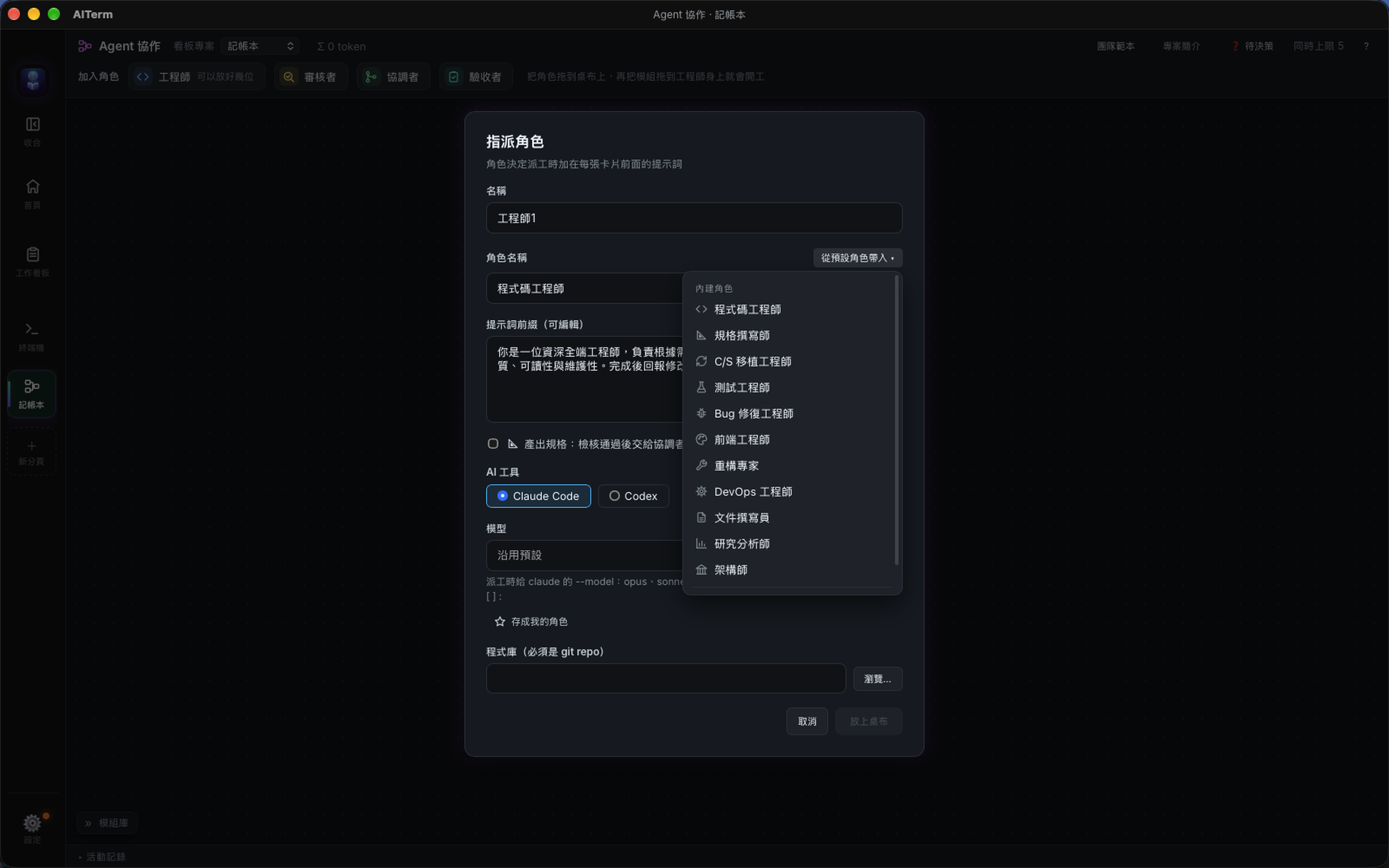Open 設定 gear icon at bottom left
1389x868 pixels.
pos(32,822)
